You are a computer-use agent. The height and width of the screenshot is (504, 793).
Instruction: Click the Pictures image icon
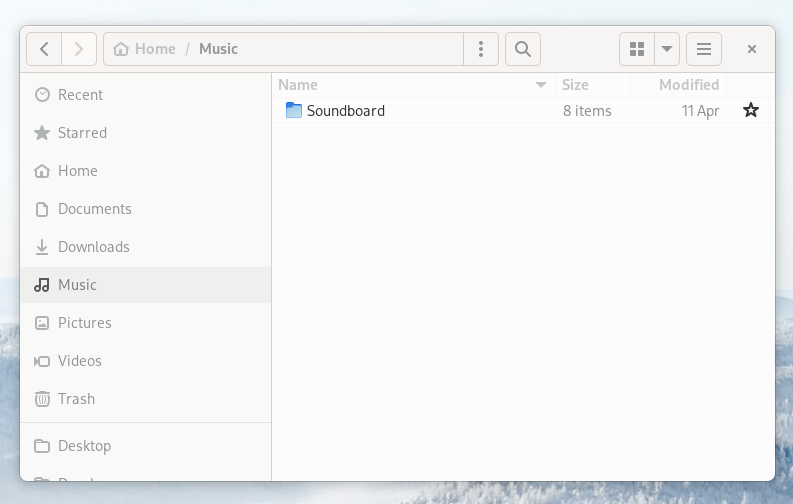click(x=42, y=323)
